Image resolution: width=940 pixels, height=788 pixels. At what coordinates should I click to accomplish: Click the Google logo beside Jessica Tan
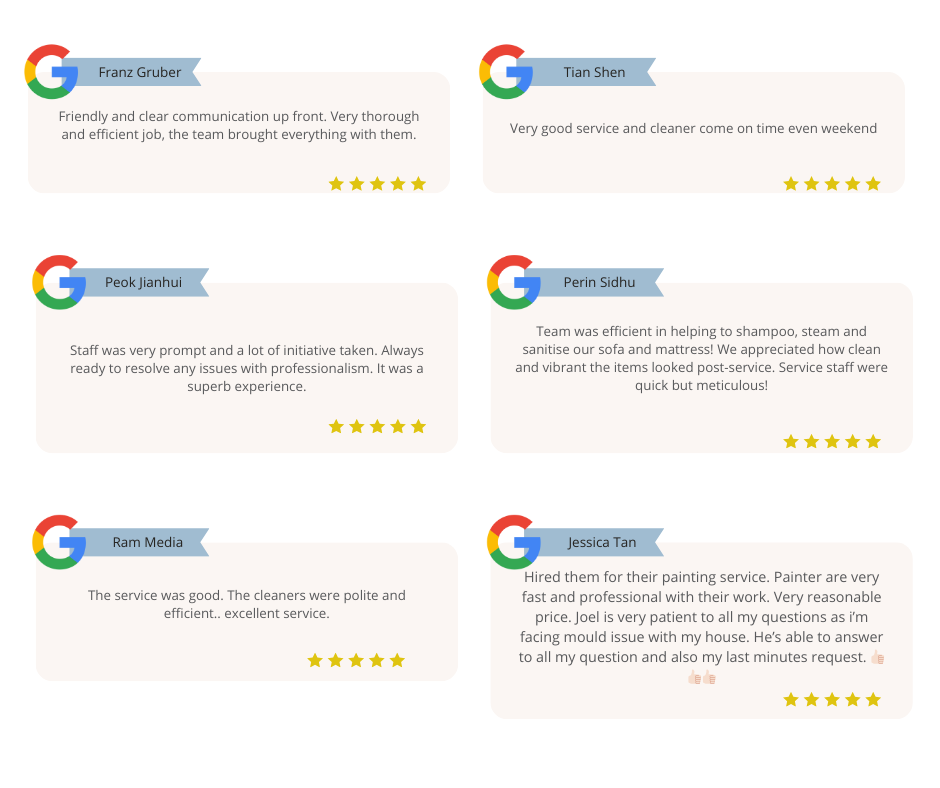click(x=515, y=543)
